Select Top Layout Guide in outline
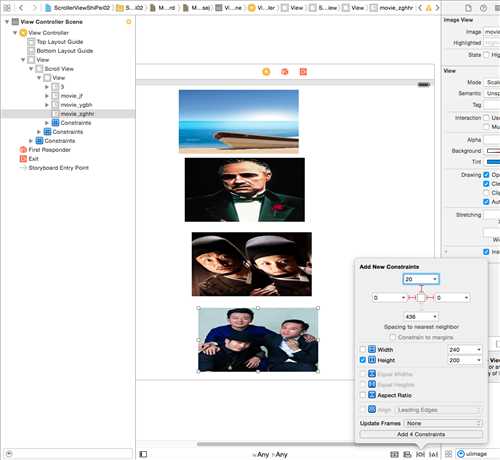Screen dimensions: 500x460 [60, 42]
